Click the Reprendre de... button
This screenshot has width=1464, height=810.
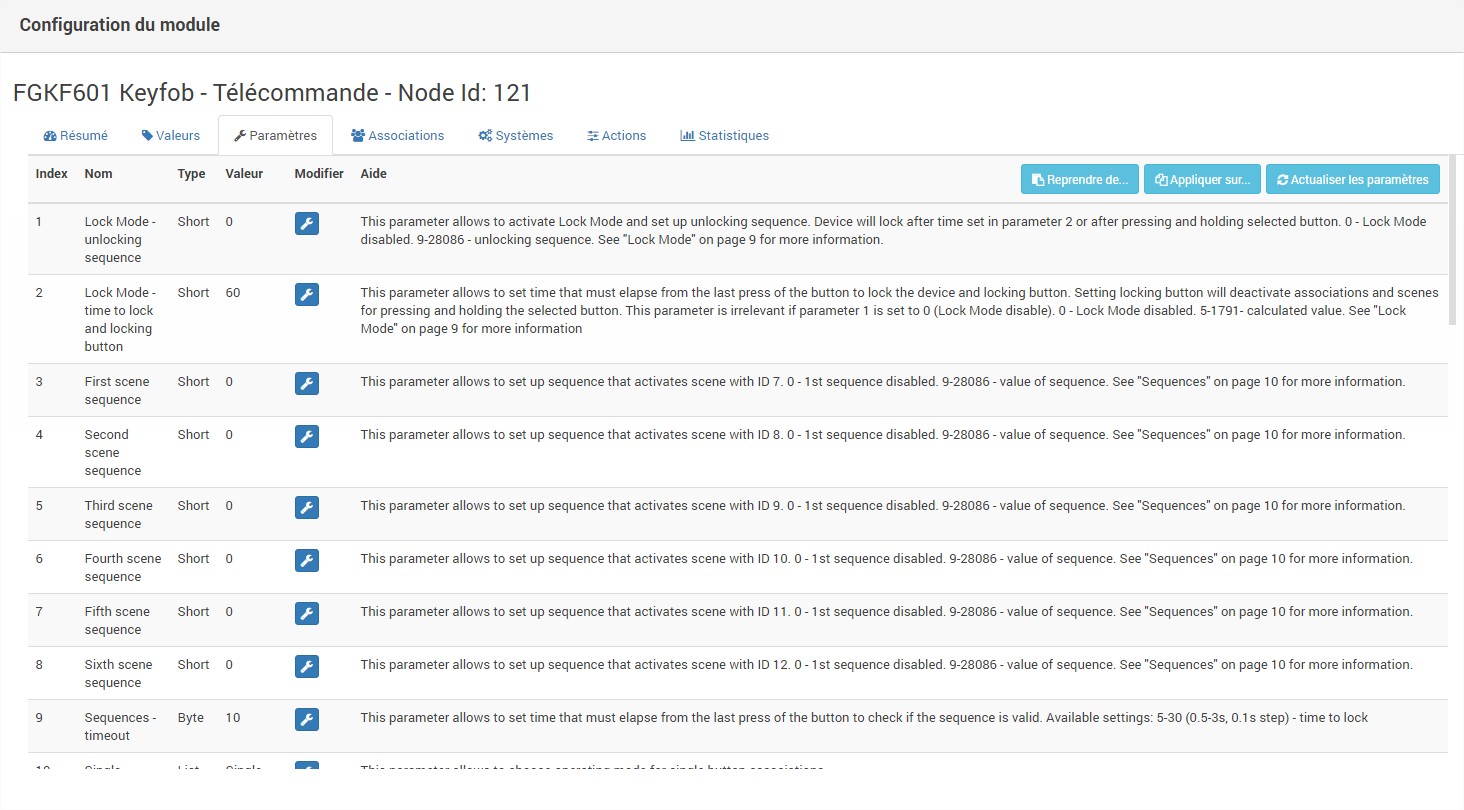[x=1080, y=180]
